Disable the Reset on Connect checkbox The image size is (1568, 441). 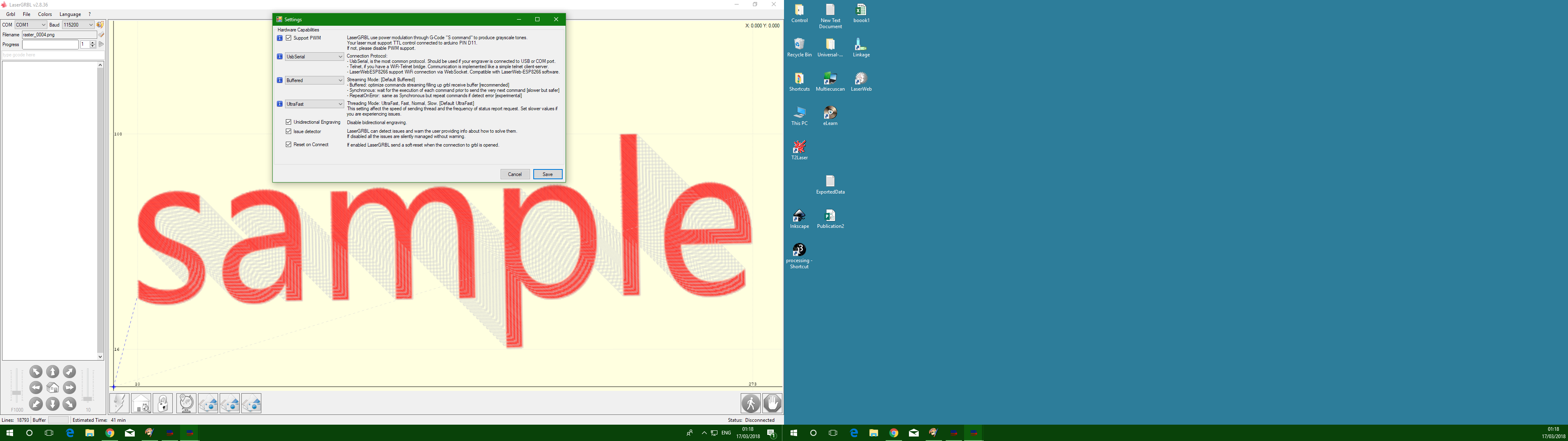click(289, 145)
